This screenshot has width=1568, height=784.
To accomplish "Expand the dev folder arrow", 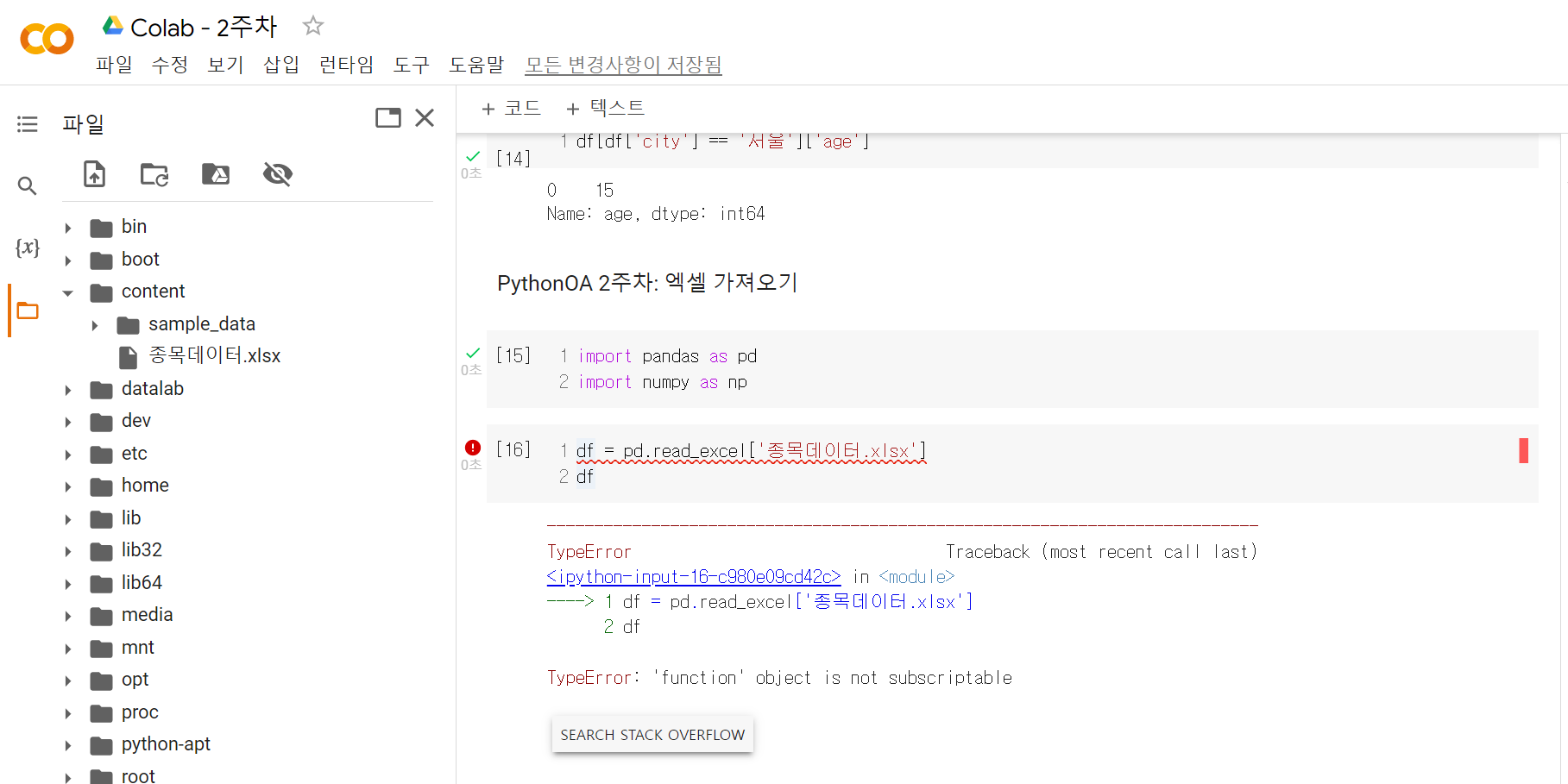I will 68,422.
